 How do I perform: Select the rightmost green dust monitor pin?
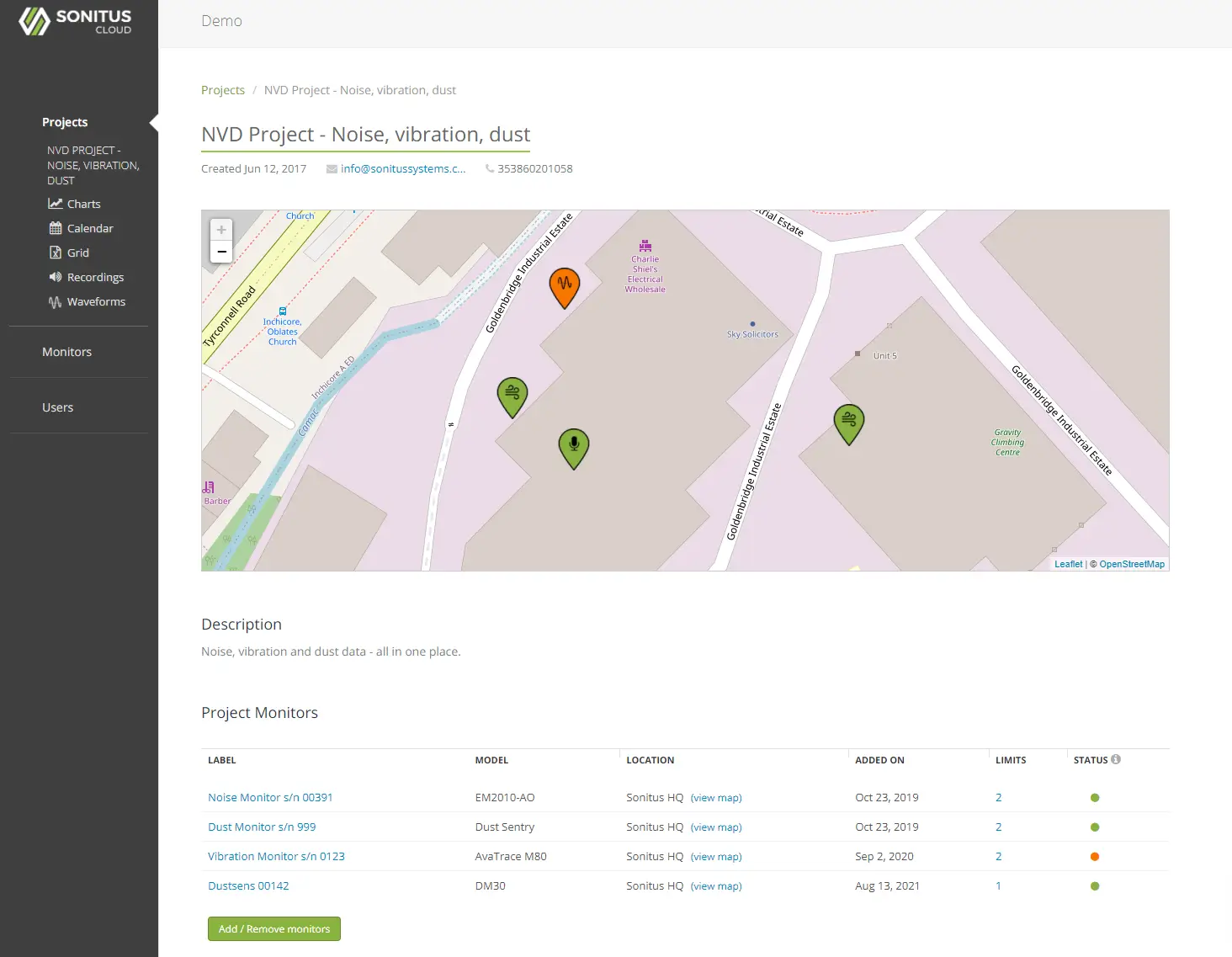[848, 422]
